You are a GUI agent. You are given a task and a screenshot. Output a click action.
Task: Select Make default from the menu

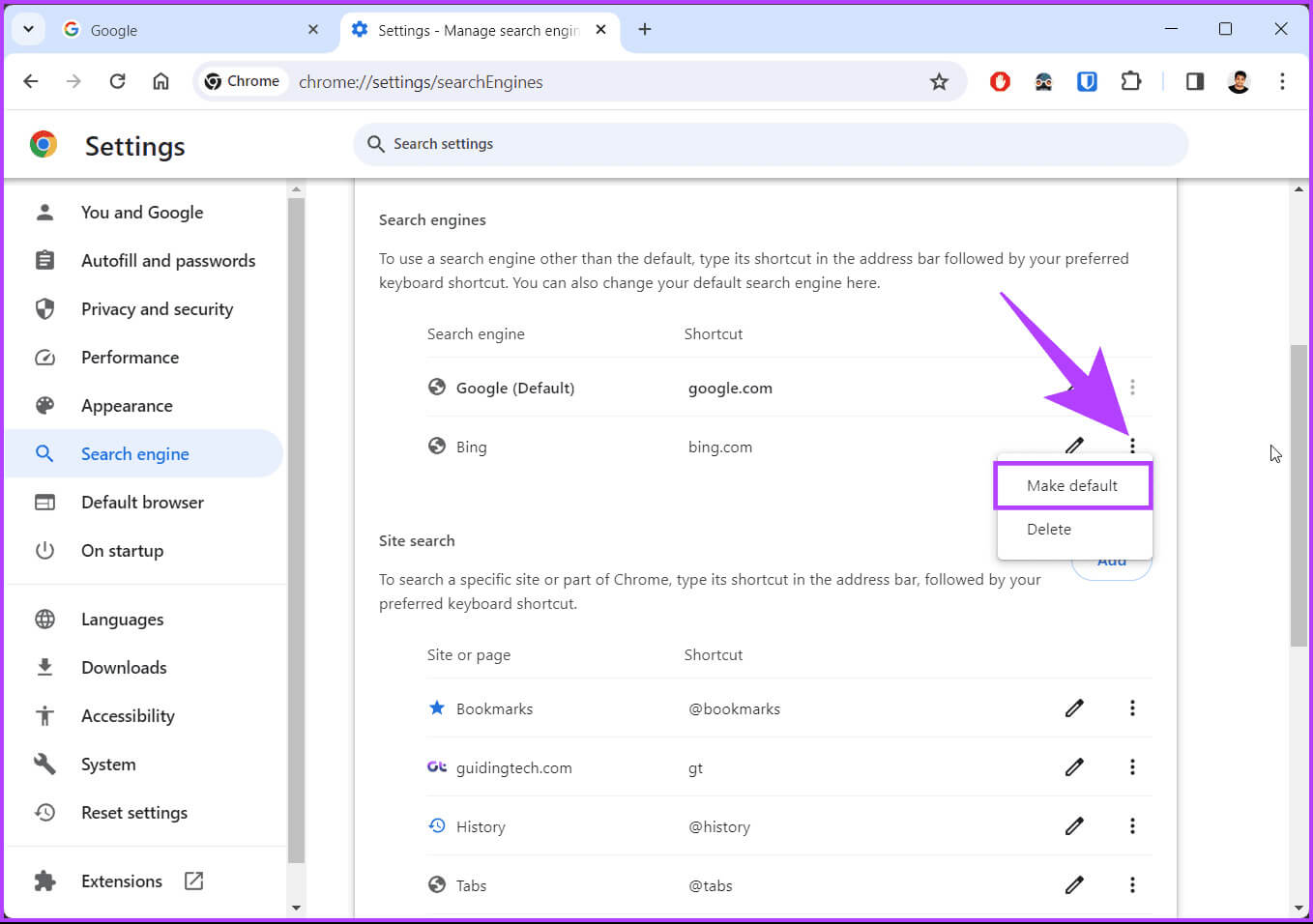1072,485
